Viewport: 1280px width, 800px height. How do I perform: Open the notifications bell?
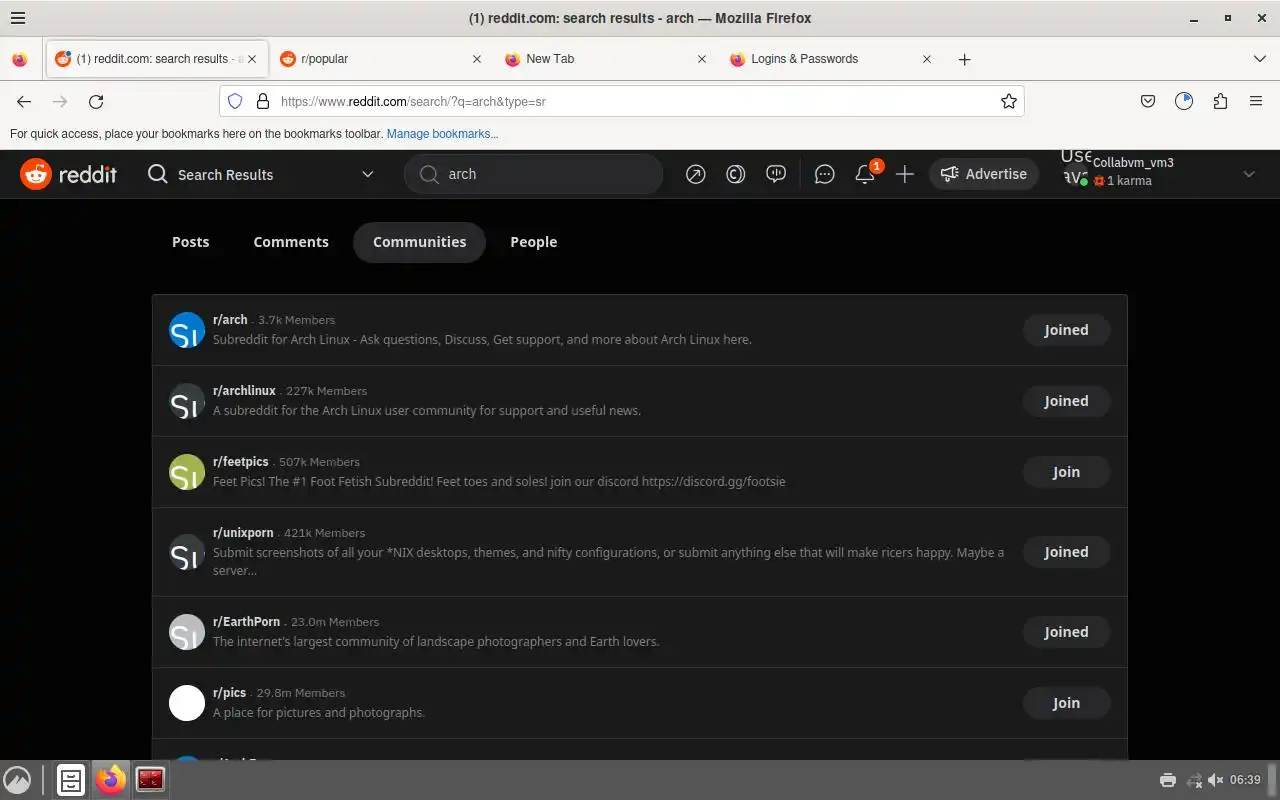[865, 174]
